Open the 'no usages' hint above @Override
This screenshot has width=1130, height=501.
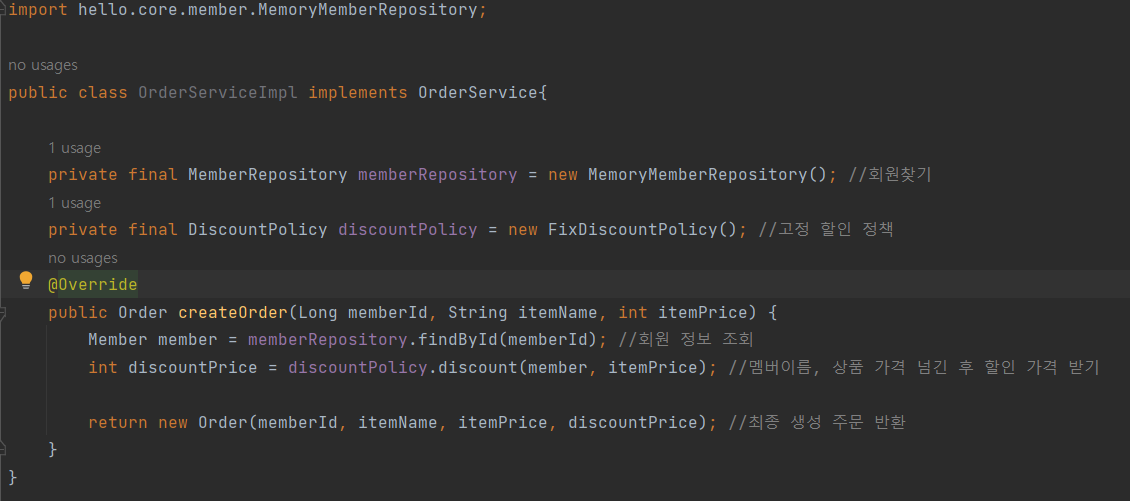pos(83,257)
